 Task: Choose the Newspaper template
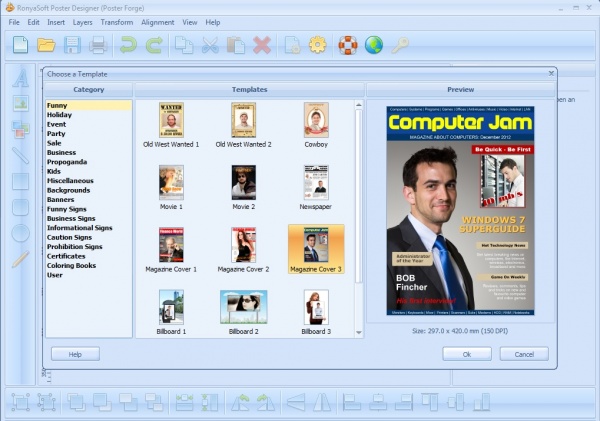pos(316,188)
